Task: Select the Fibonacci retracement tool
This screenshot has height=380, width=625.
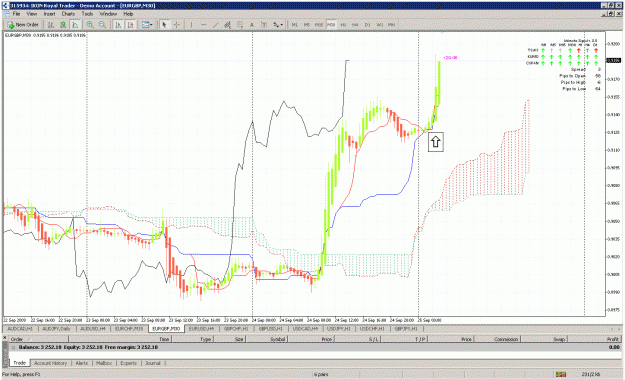Action: pyautogui.click(x=240, y=25)
